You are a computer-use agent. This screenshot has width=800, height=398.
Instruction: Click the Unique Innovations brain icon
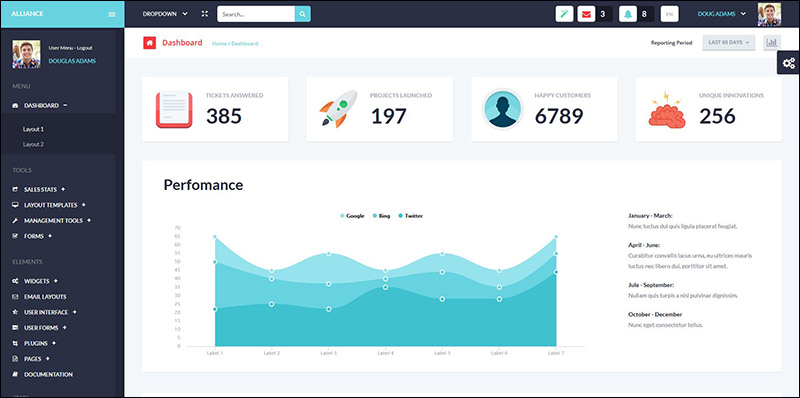[667, 109]
